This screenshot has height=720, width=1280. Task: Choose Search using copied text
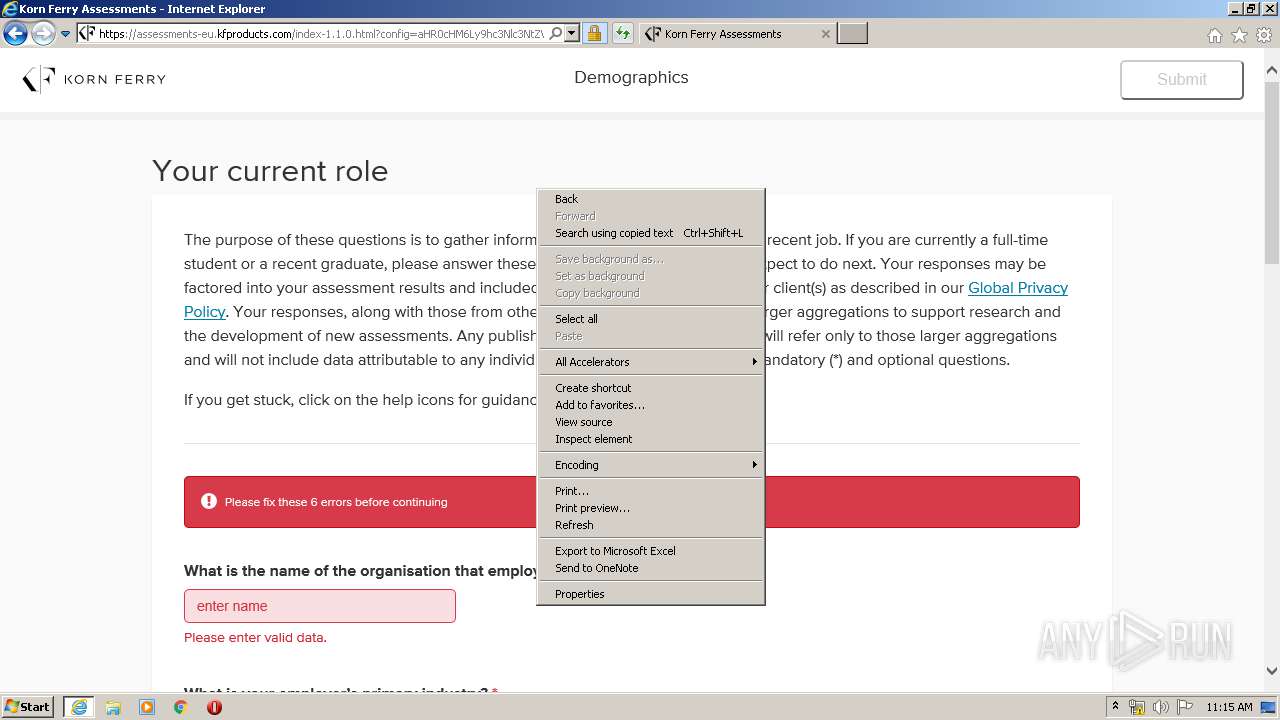tap(651, 233)
